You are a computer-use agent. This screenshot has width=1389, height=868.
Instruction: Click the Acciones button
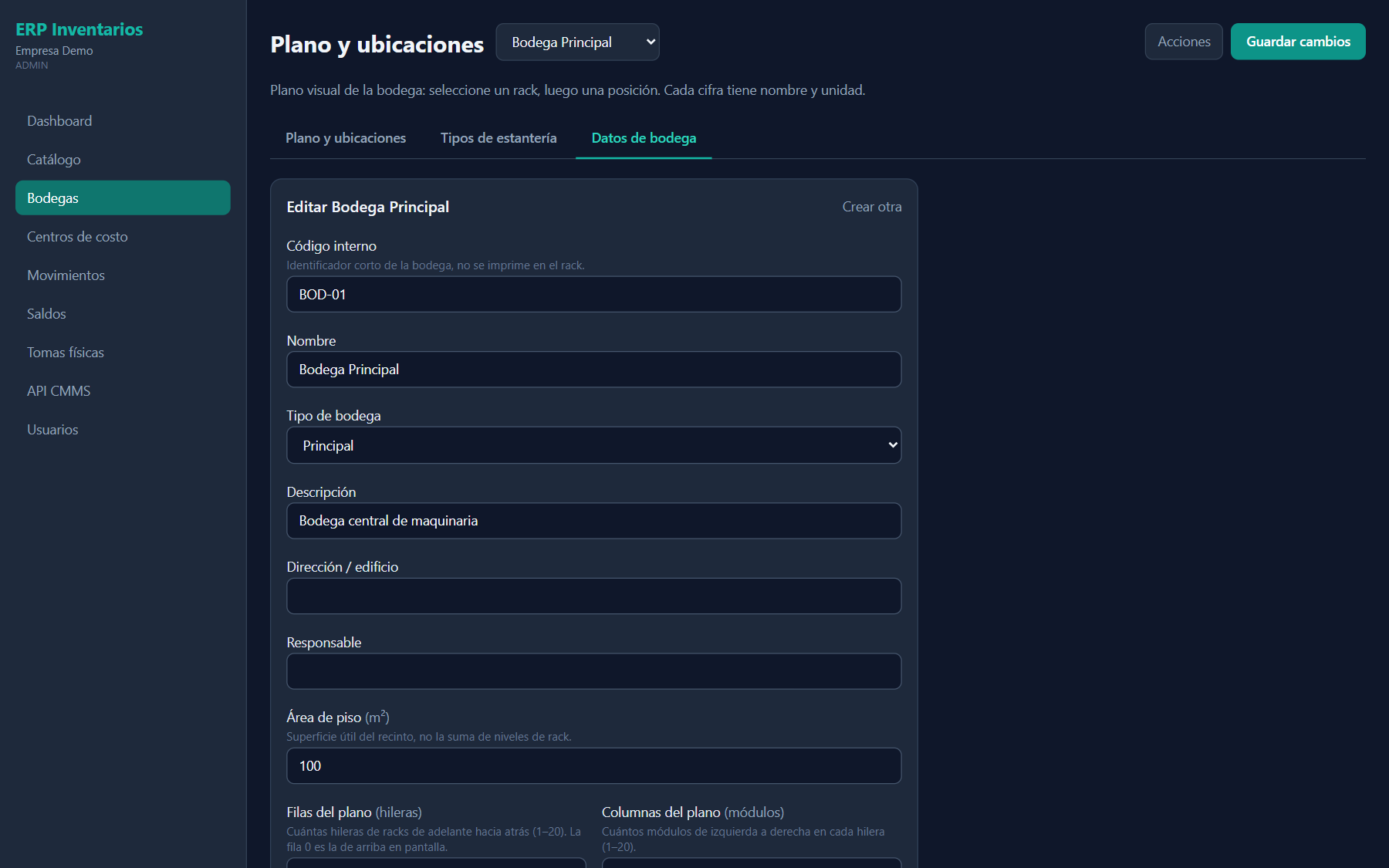pyautogui.click(x=1184, y=42)
